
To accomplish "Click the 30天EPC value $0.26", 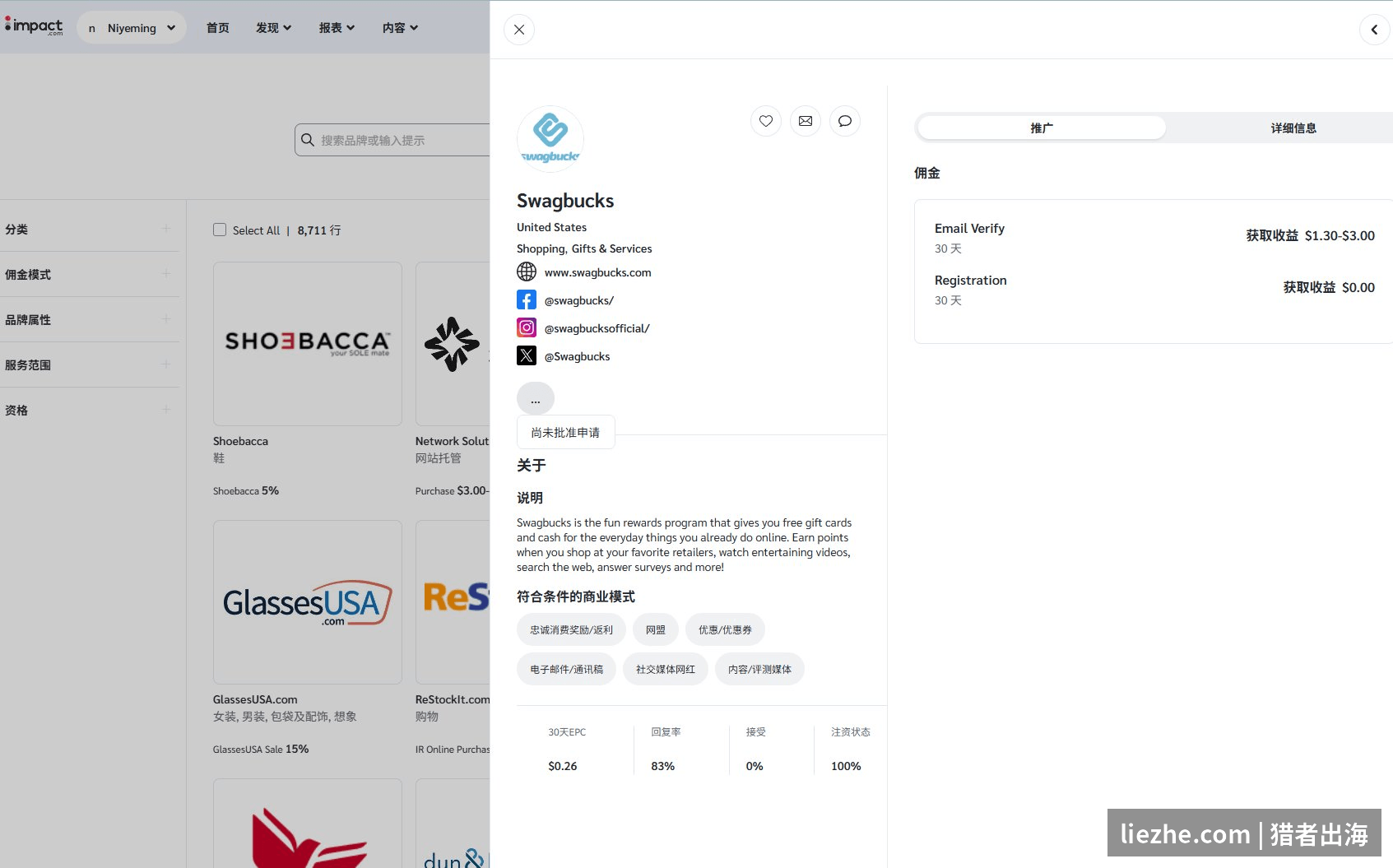I will (563, 766).
